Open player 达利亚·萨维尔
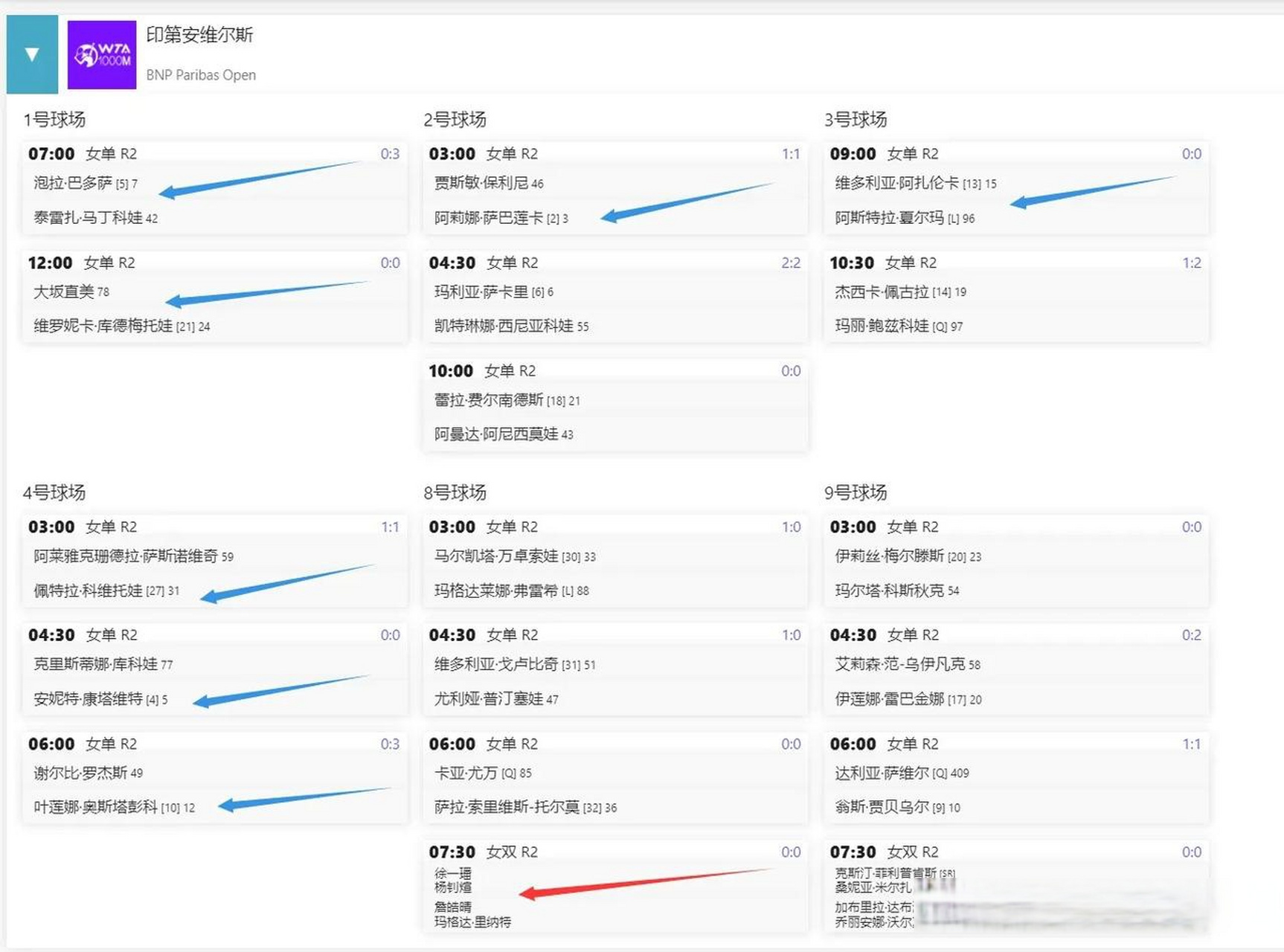1284x952 pixels. point(882,773)
